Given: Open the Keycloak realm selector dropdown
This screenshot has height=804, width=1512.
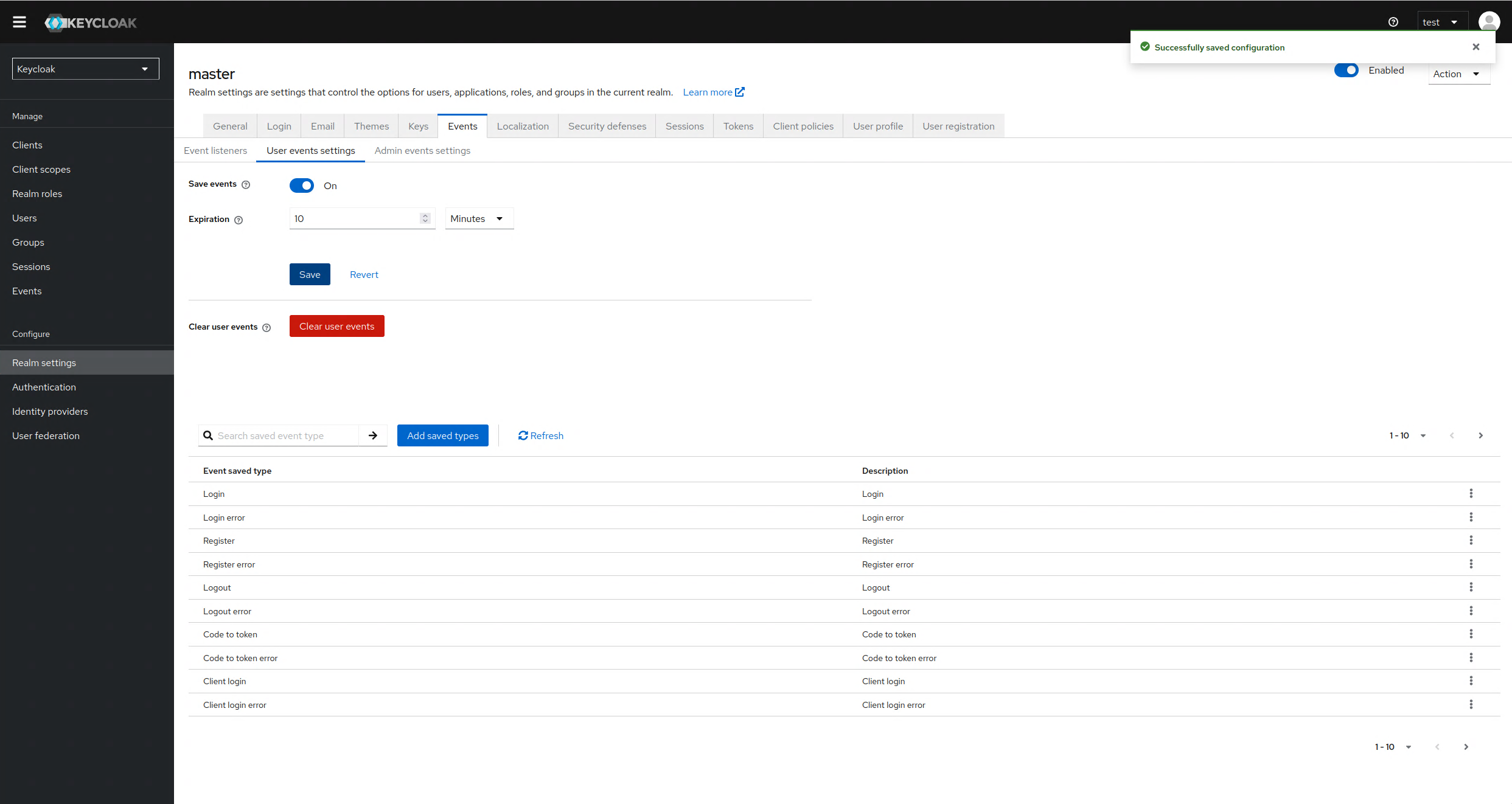Looking at the screenshot, I should (x=85, y=69).
